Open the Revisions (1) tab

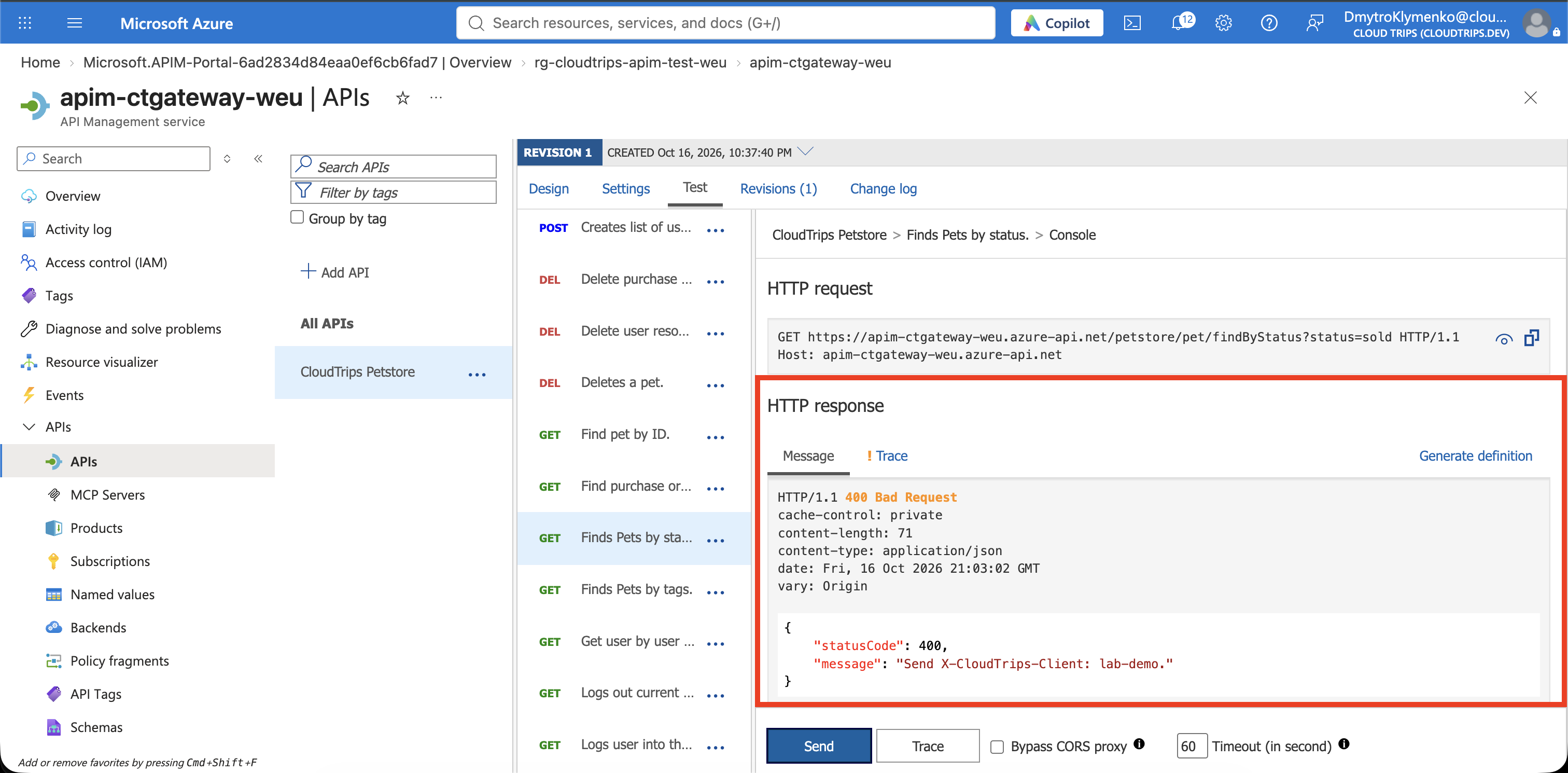(778, 189)
